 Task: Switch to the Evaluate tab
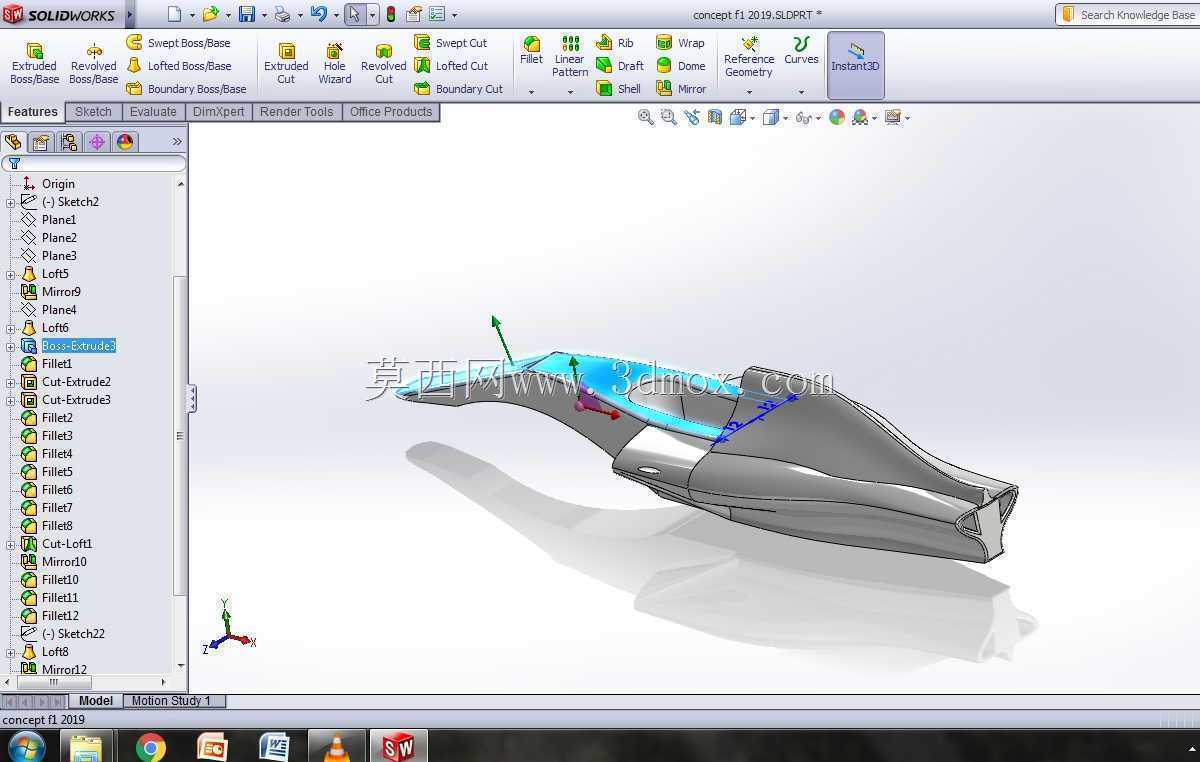tap(153, 112)
